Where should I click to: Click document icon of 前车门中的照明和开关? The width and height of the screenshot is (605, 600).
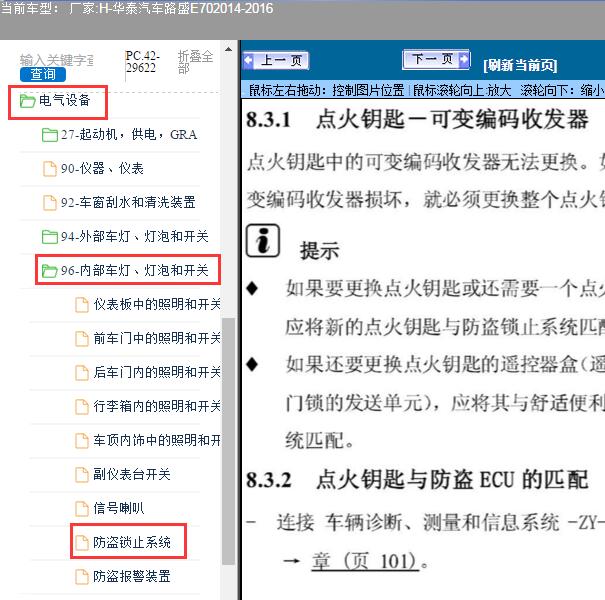[x=81, y=339]
